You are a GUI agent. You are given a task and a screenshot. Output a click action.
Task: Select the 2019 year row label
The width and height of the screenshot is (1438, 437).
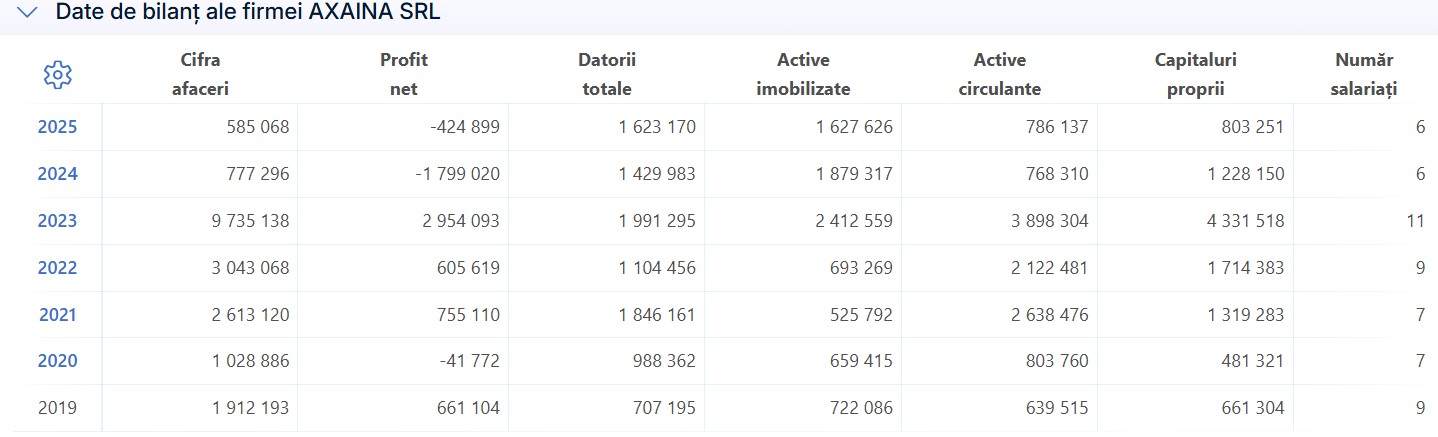coord(57,408)
